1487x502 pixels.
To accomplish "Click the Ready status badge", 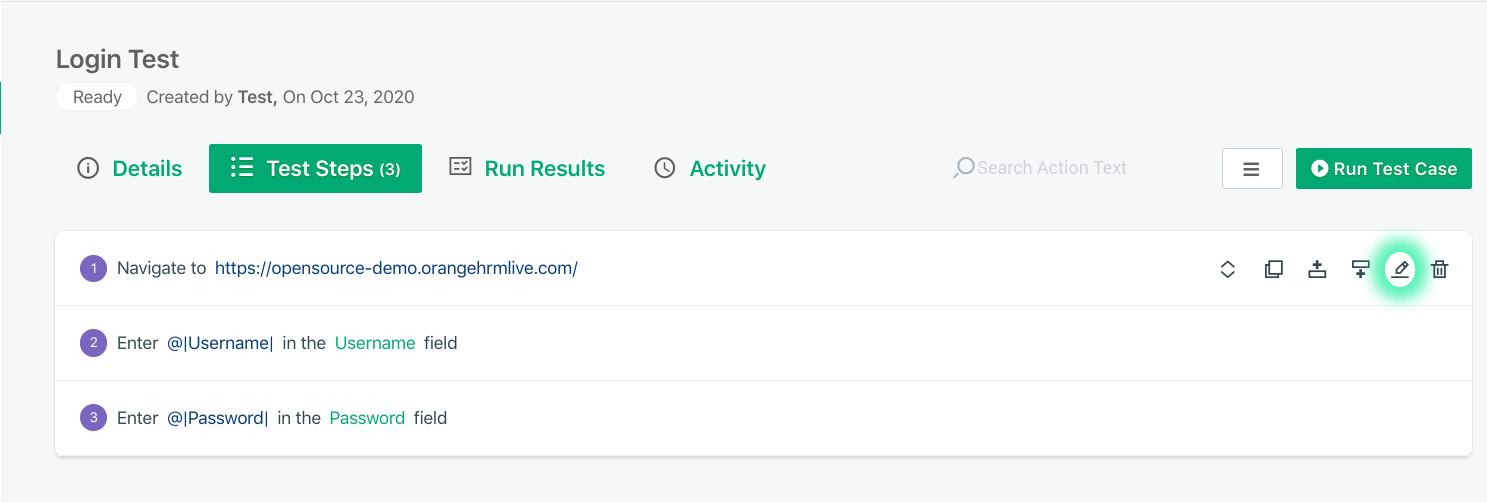I will [x=97, y=97].
